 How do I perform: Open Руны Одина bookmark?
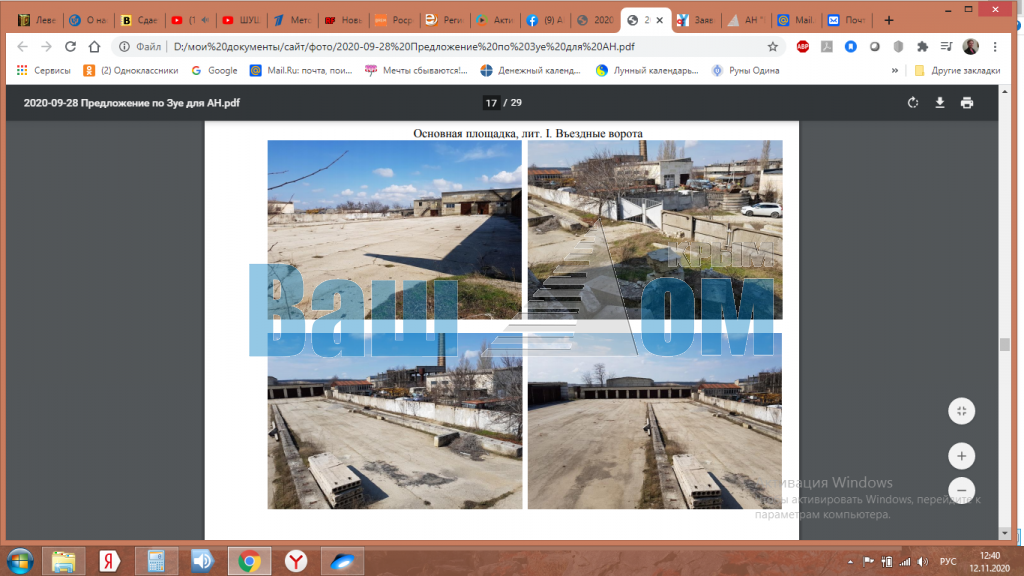pyautogui.click(x=745, y=71)
